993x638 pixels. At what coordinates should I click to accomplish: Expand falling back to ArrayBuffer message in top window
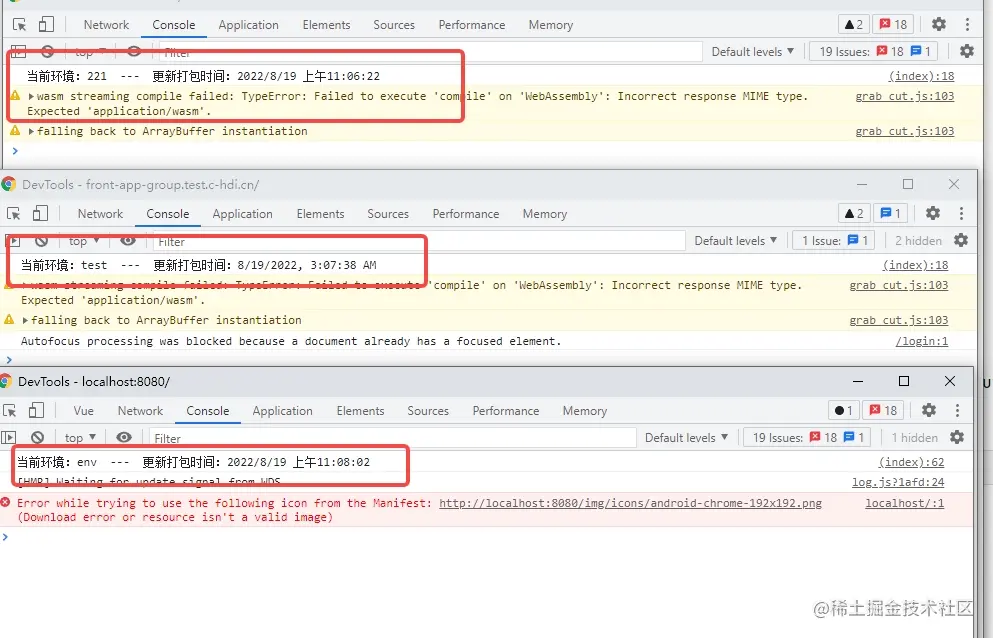coord(31,131)
